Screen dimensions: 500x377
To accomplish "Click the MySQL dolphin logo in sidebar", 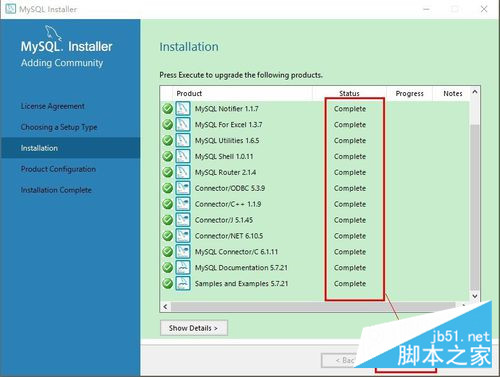I will tap(53, 33).
